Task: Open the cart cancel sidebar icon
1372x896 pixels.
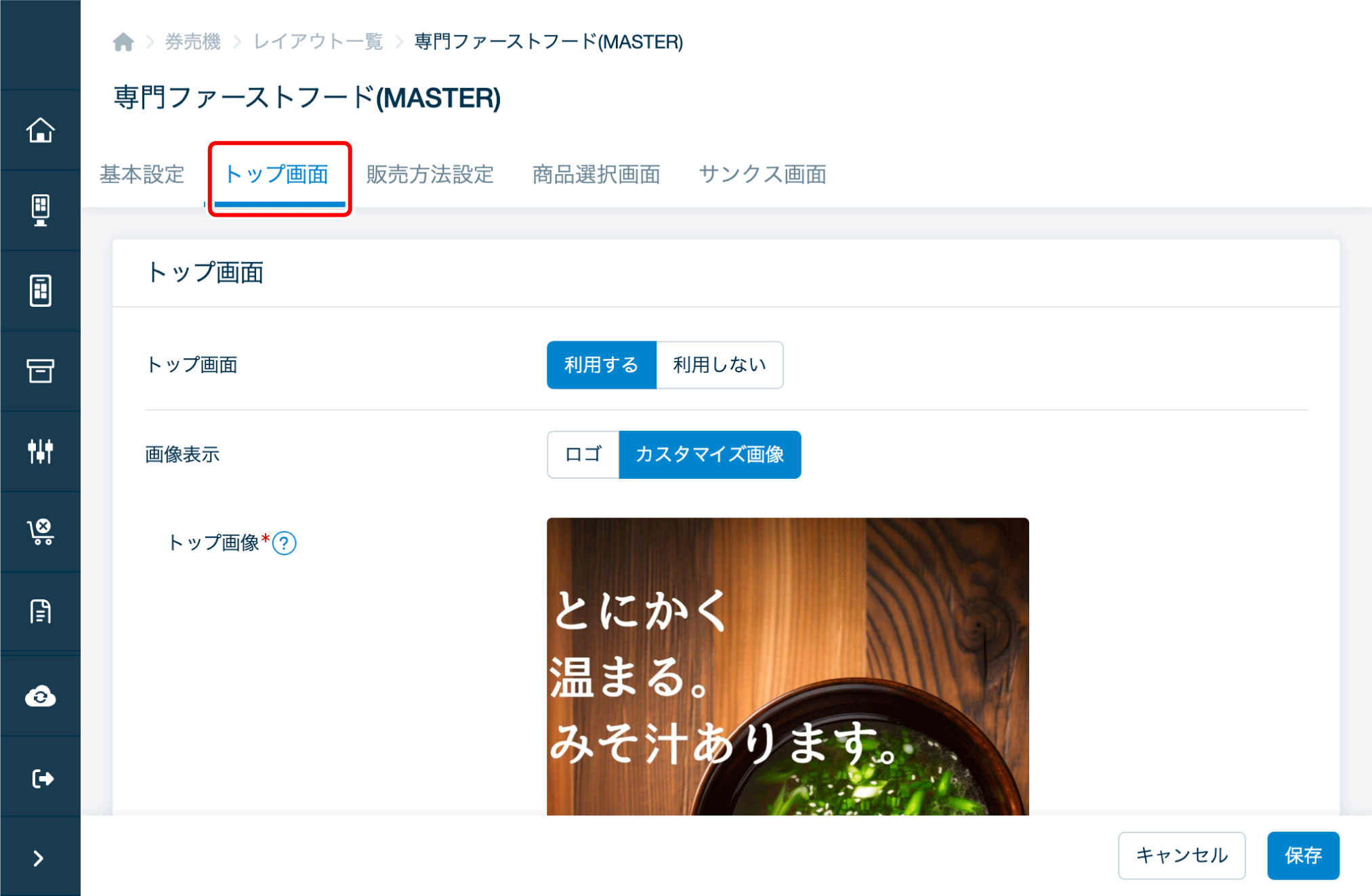Action: pyautogui.click(x=41, y=532)
